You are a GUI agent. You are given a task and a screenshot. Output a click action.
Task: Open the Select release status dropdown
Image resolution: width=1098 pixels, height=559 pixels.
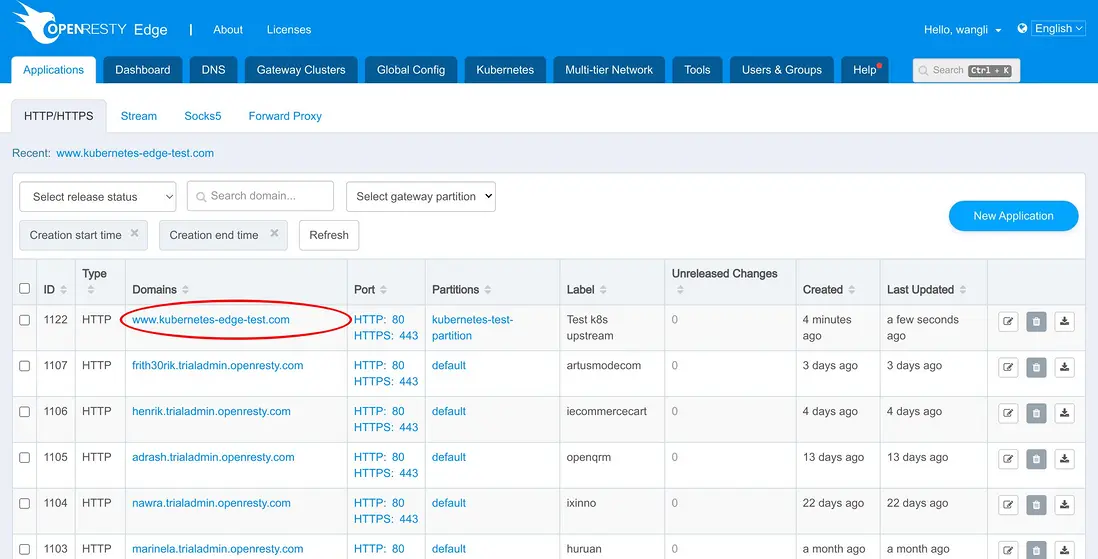pyautogui.click(x=97, y=197)
